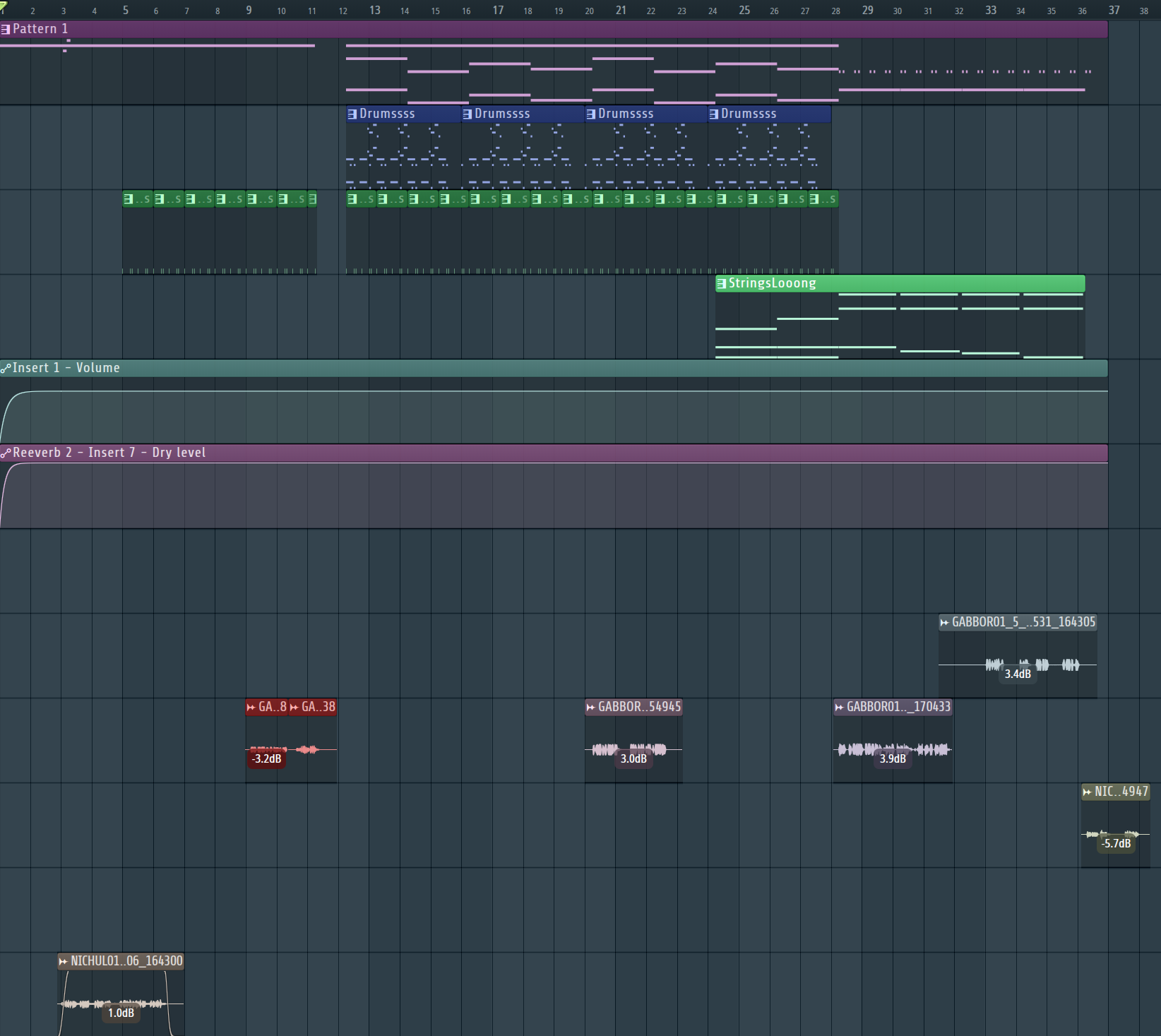The image size is (1161, 1036).
Task: Click the menu icon of the Drumssss clip at bar 24
Action: pyautogui.click(x=714, y=114)
